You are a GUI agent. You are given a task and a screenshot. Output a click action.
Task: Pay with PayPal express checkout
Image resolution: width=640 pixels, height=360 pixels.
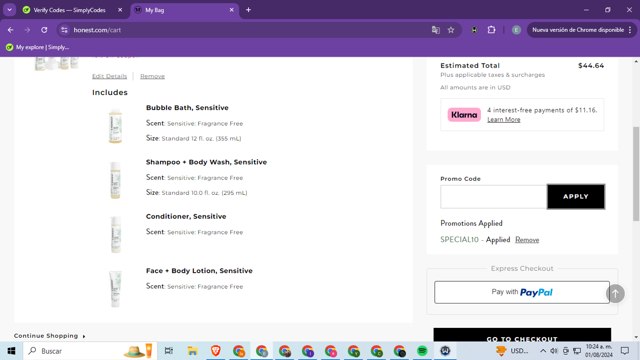click(522, 292)
